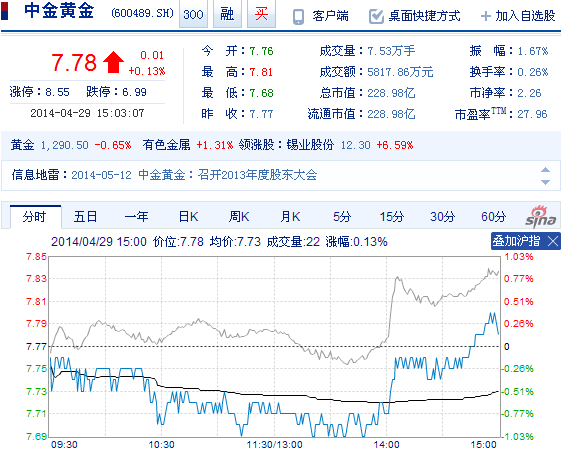Select the 分时 intraday tab
The image size is (561, 451).
pyautogui.click(x=35, y=217)
